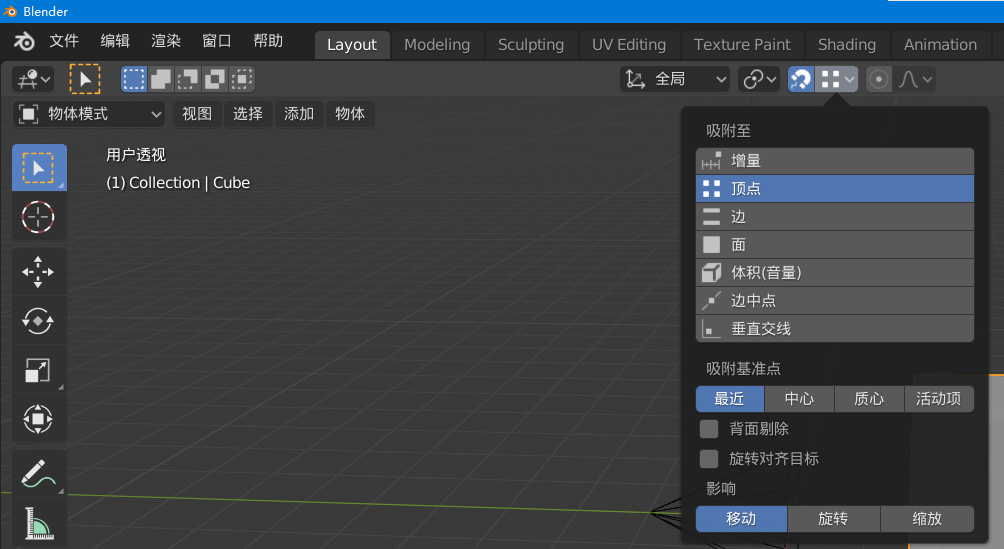Open the 编辑 menu

115,41
